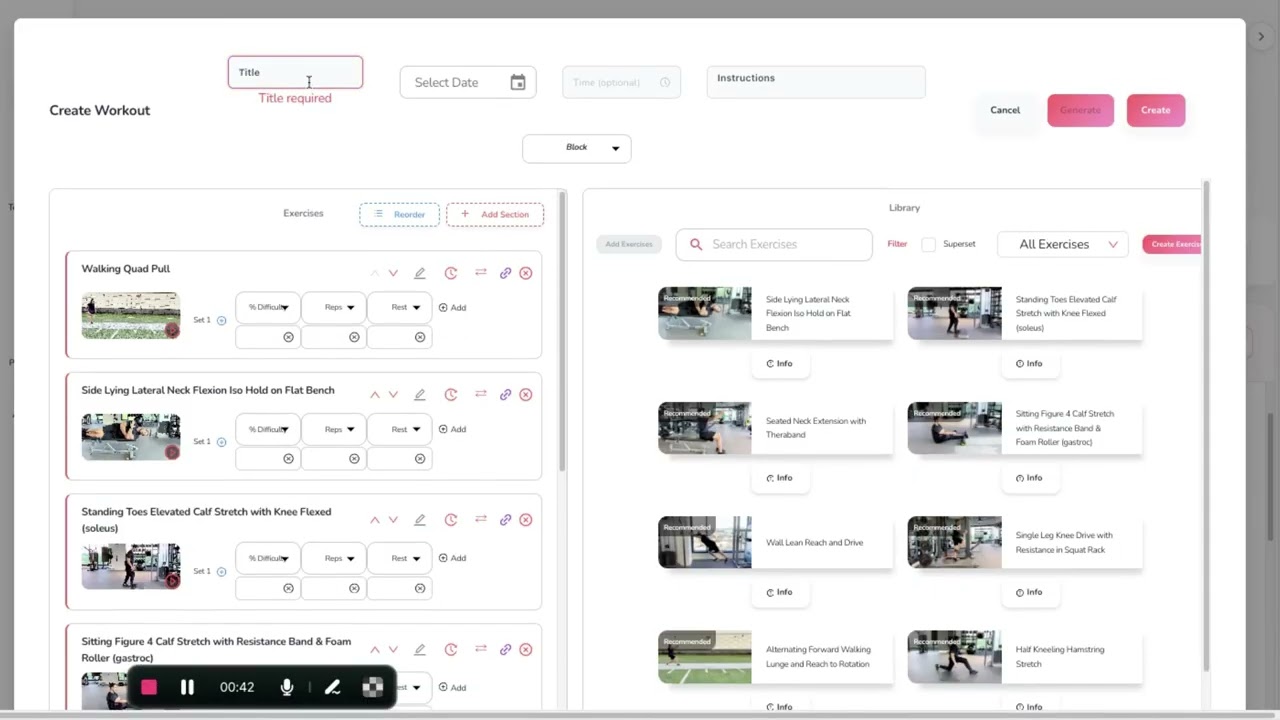
Task: Open Reps dropdown for Walking Quad Pull
Action: [x=334, y=308]
